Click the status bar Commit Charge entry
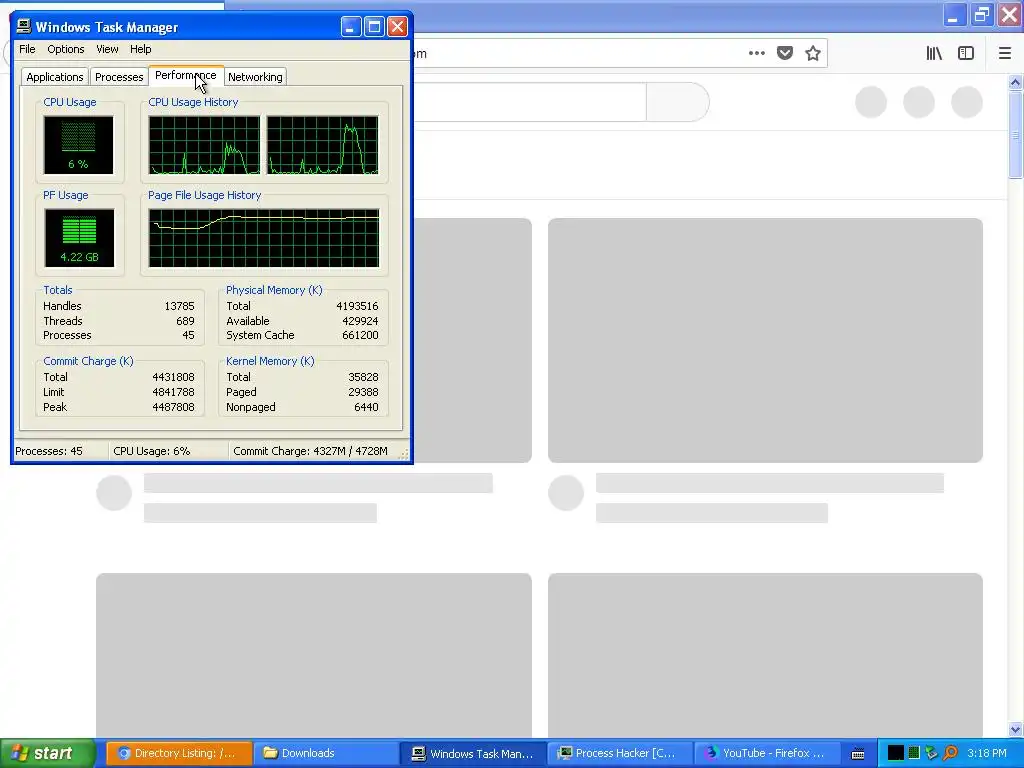The height and width of the screenshot is (768, 1024). (310, 451)
